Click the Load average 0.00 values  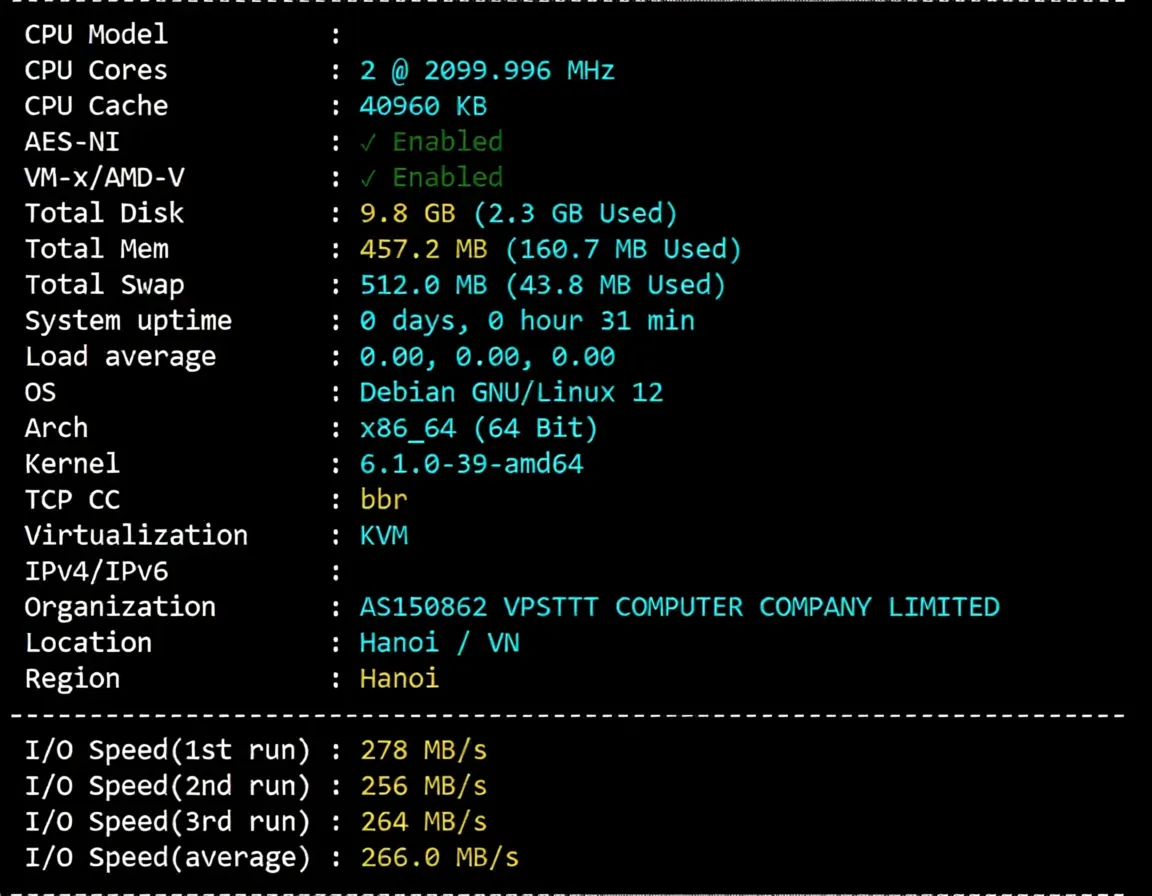[x=486, y=357]
